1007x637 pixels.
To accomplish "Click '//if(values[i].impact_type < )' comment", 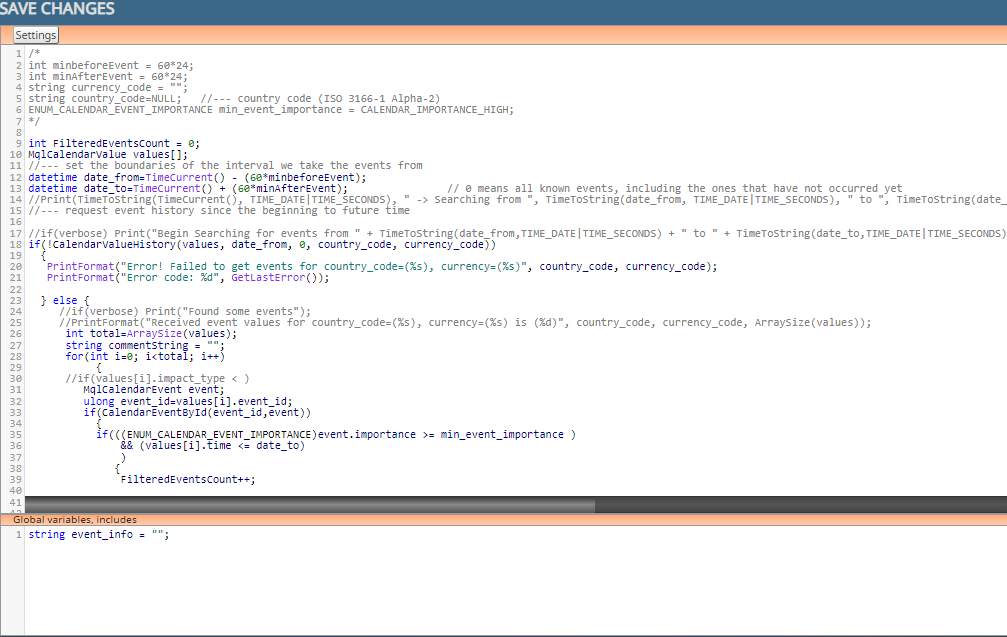I will [x=157, y=378].
